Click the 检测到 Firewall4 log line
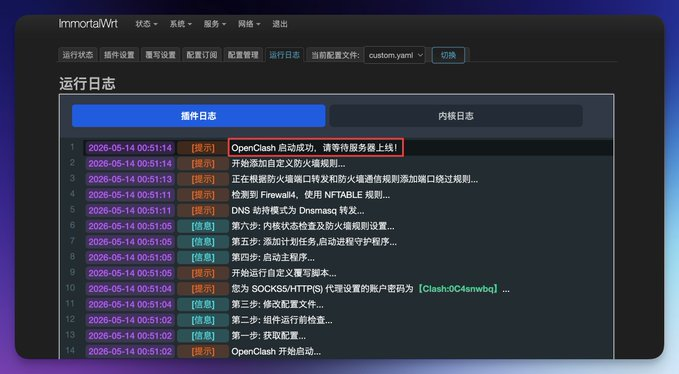Viewport: 679px width, 374px height. tap(310, 195)
